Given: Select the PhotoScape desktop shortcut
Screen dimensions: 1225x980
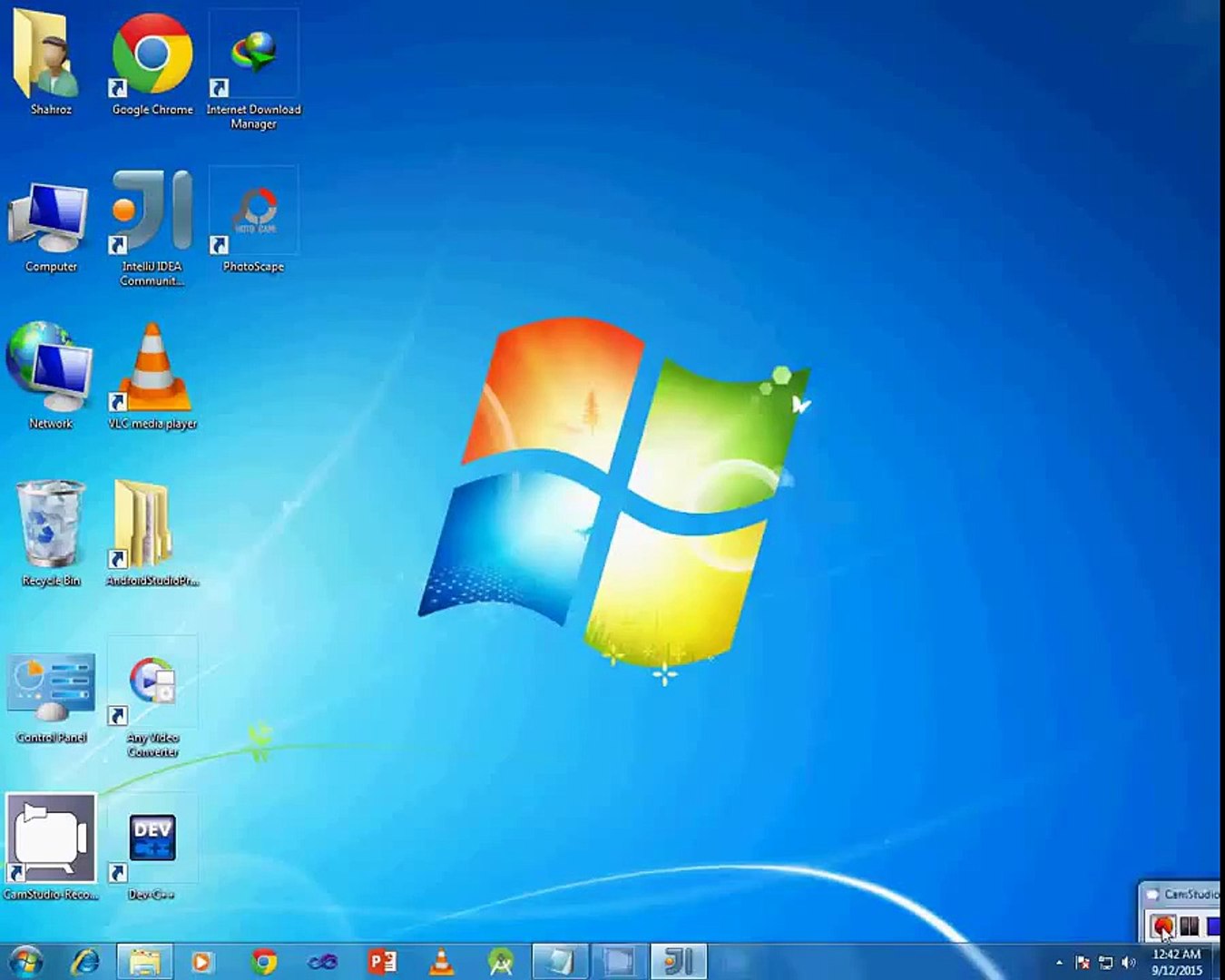Looking at the screenshot, I should (x=253, y=220).
